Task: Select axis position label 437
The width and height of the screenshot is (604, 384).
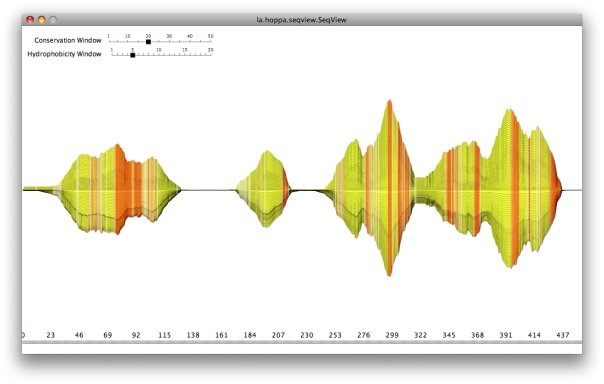Action: pos(563,335)
